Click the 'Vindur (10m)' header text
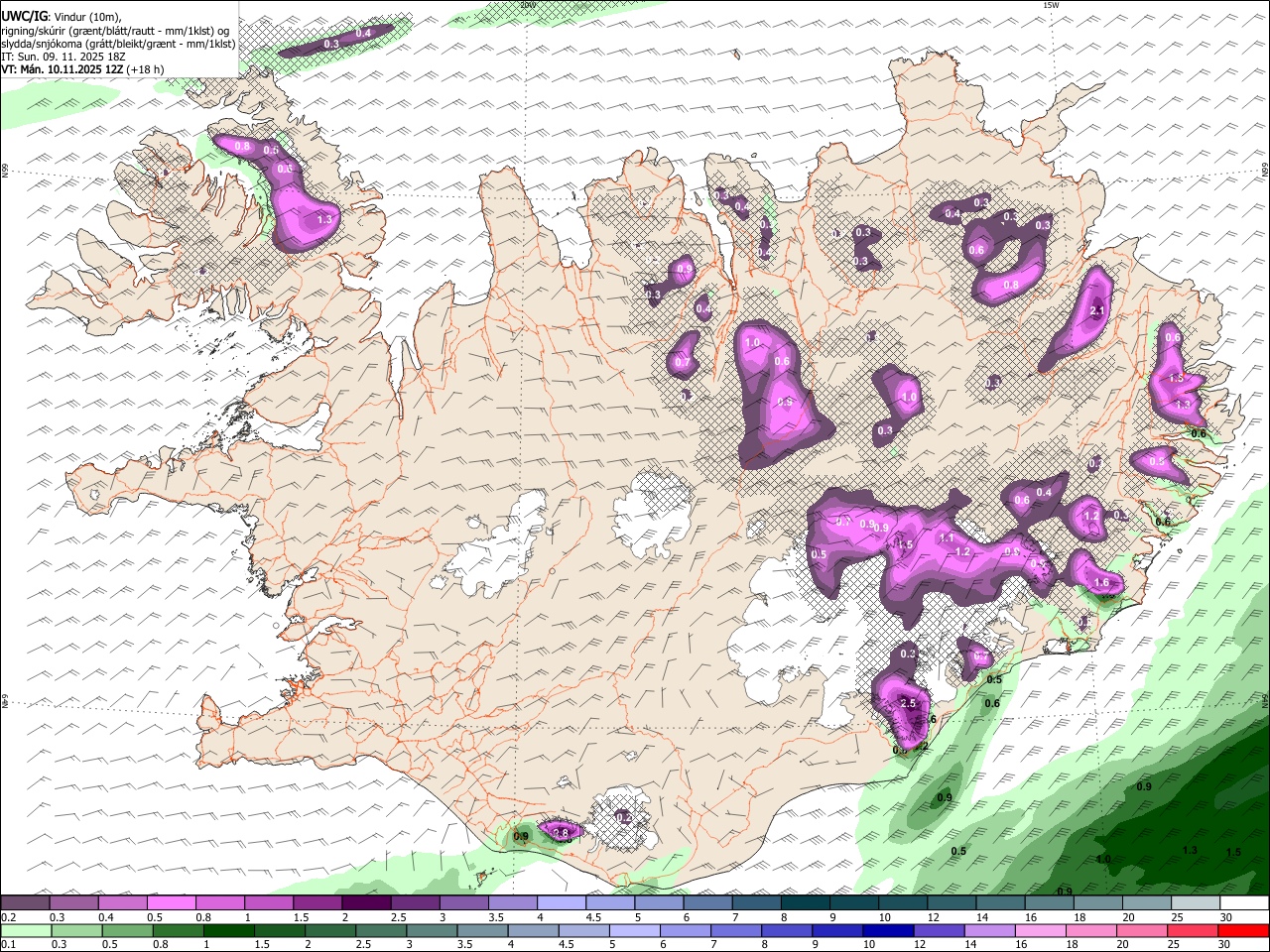 85,16
